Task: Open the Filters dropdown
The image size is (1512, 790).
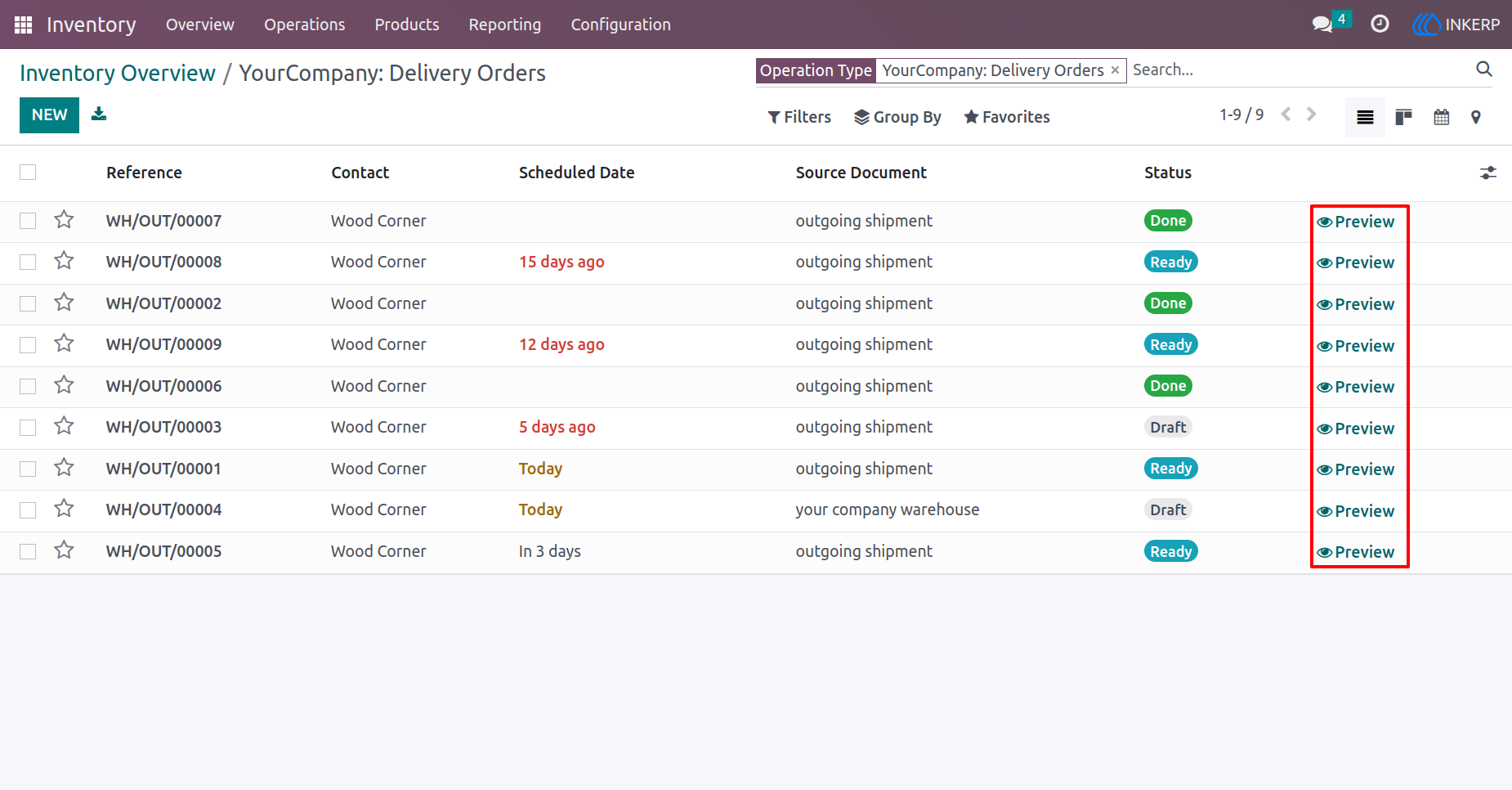Action: 799,117
